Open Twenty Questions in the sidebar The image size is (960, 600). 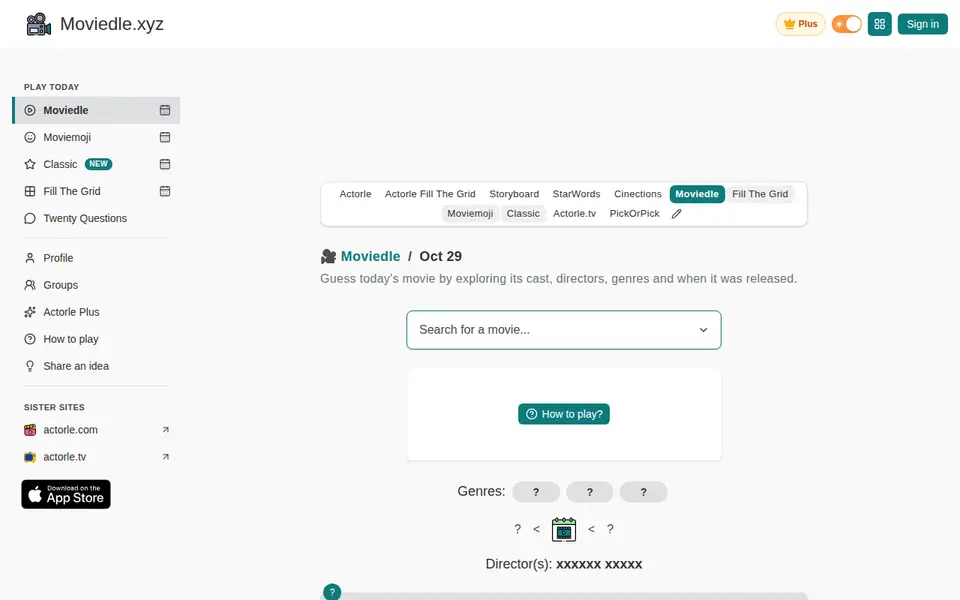tap(85, 218)
